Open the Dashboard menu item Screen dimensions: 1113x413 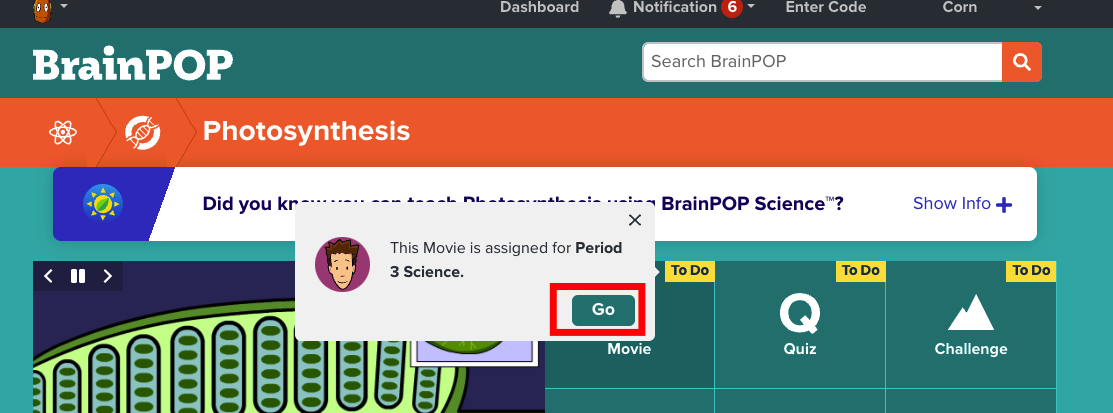539,8
